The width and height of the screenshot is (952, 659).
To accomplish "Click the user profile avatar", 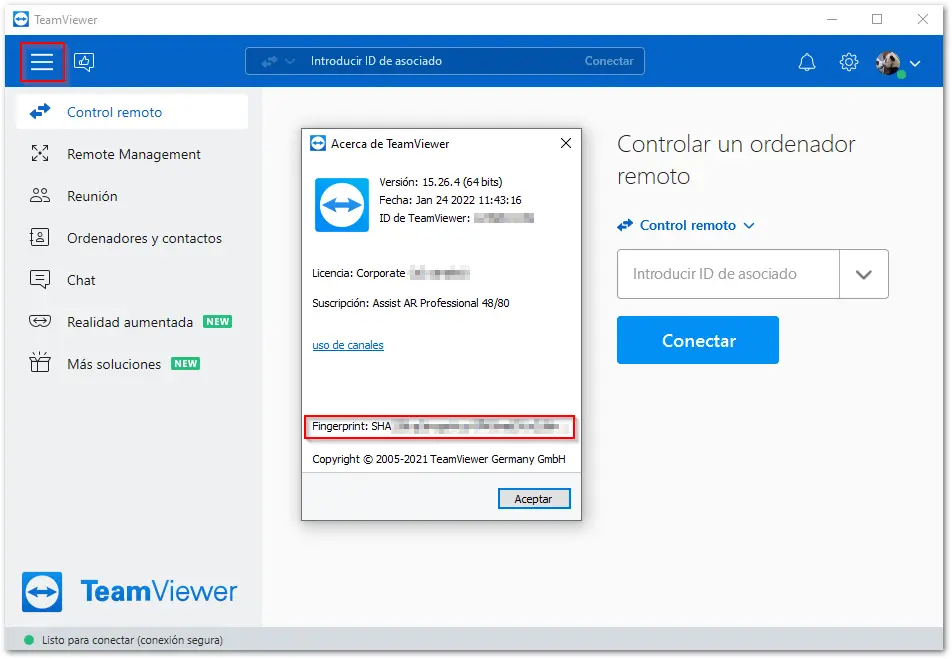I will pyautogui.click(x=889, y=62).
